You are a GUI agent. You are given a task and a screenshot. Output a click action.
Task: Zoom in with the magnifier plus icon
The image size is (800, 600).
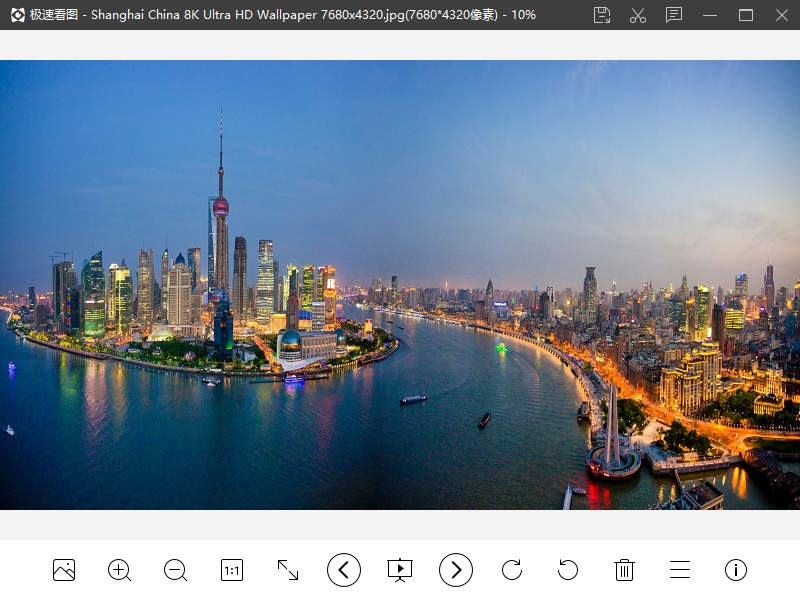120,570
